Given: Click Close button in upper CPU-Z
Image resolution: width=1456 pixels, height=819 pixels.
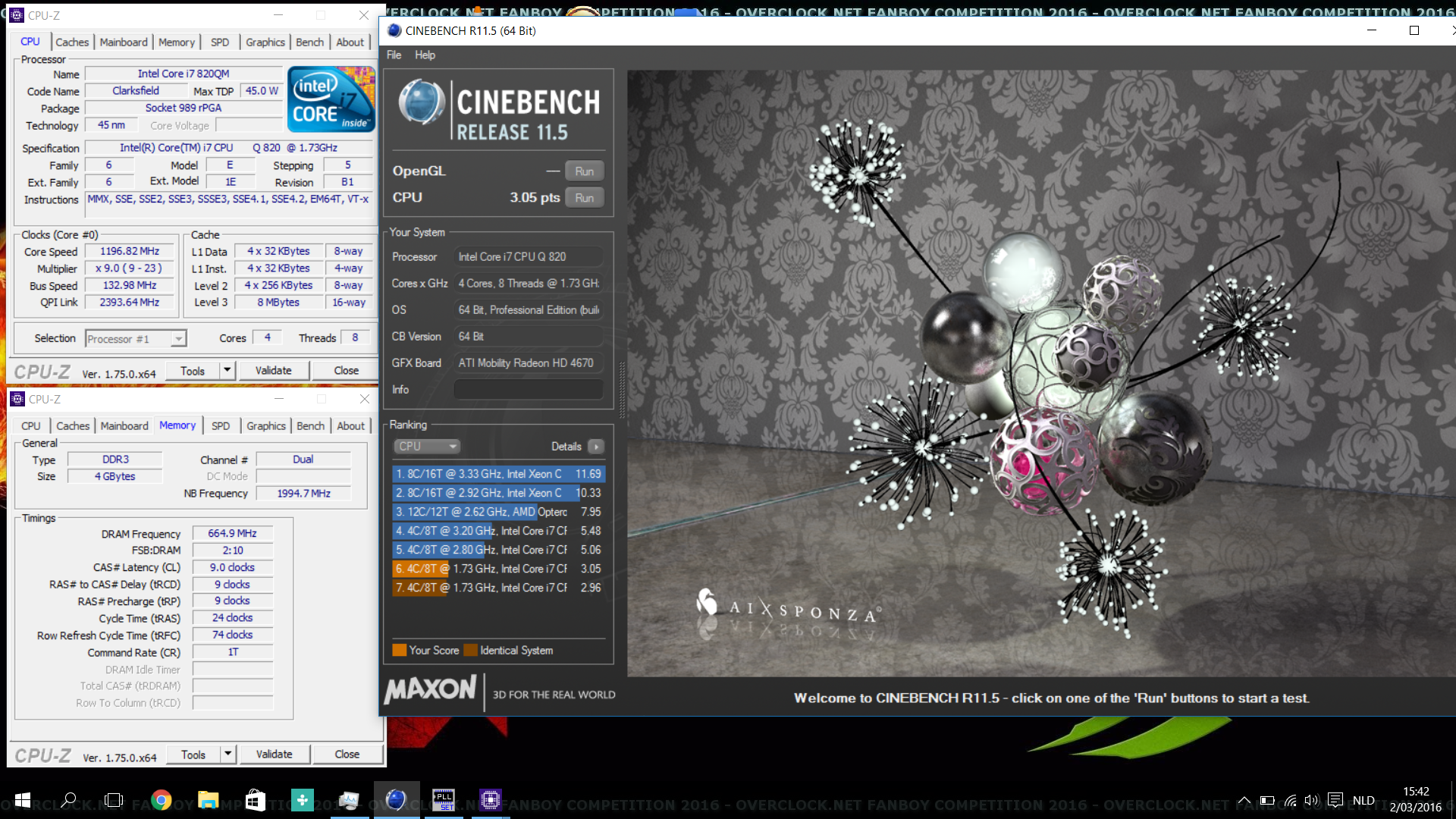Looking at the screenshot, I should click(x=347, y=370).
